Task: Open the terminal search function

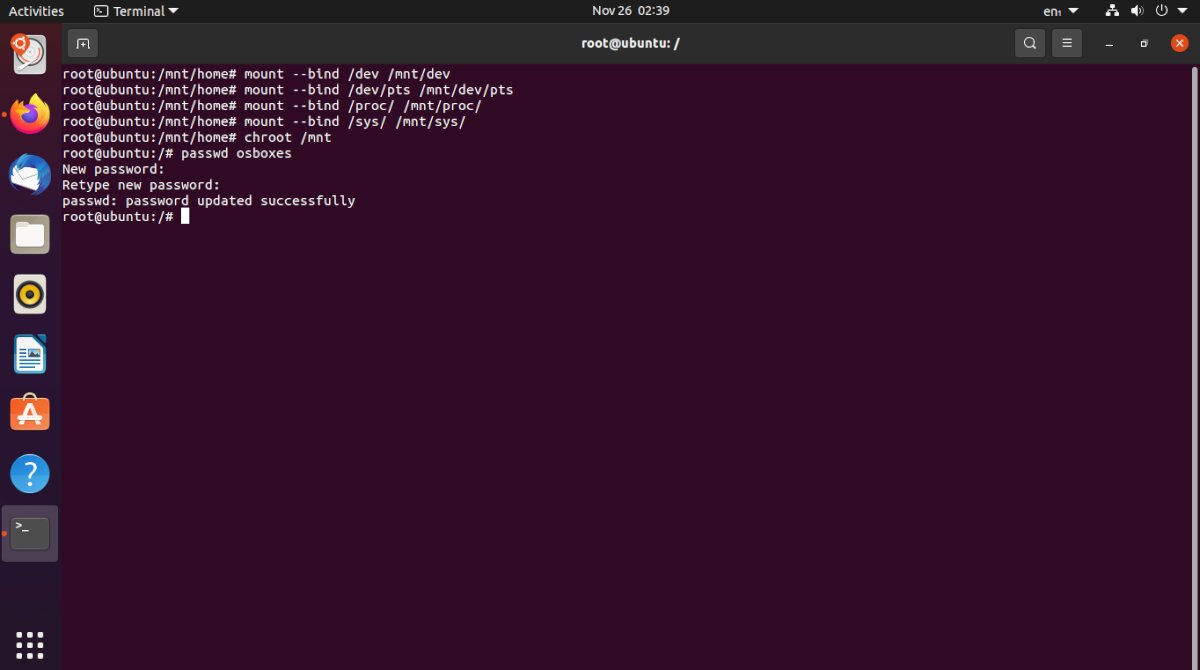Action: (x=1029, y=43)
